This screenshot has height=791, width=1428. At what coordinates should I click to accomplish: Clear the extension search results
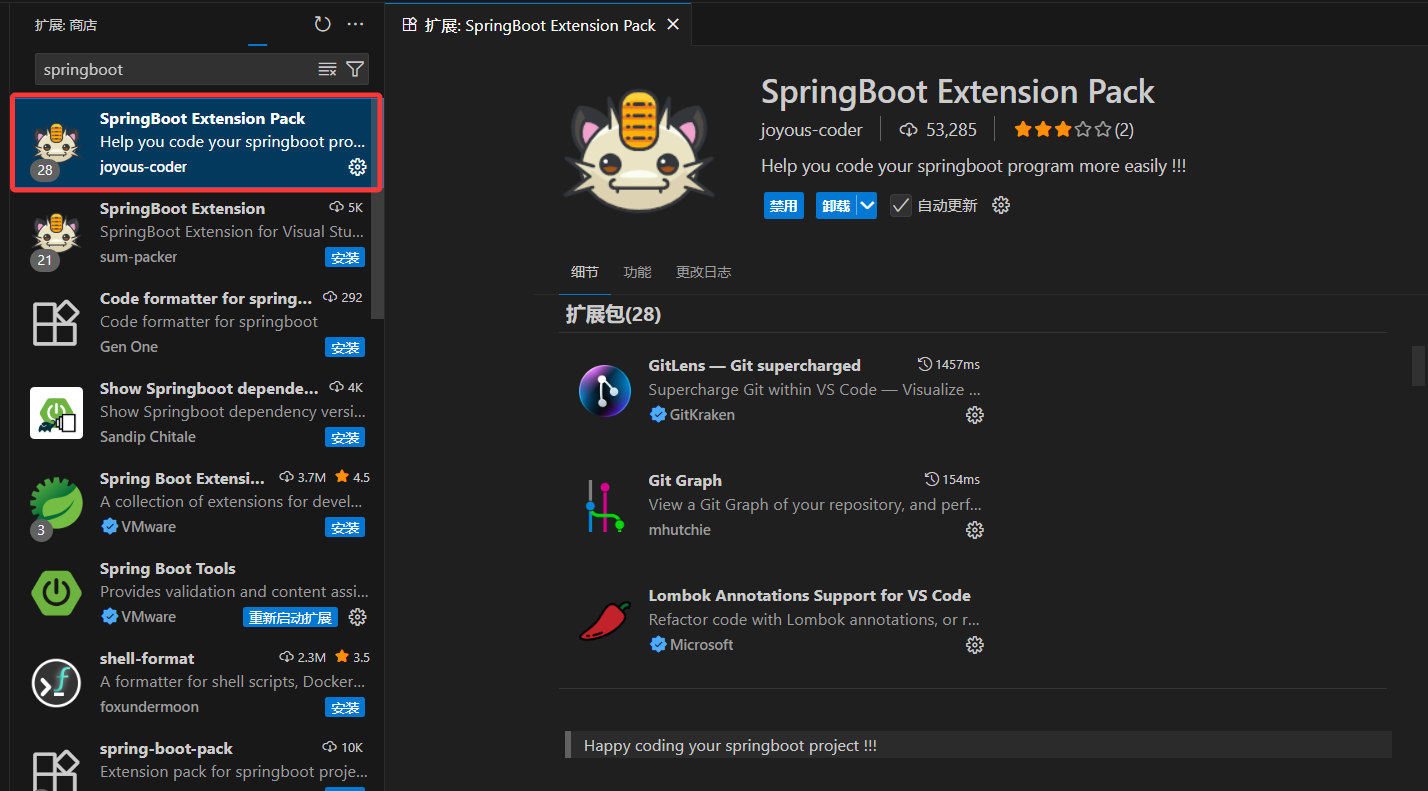[x=327, y=69]
